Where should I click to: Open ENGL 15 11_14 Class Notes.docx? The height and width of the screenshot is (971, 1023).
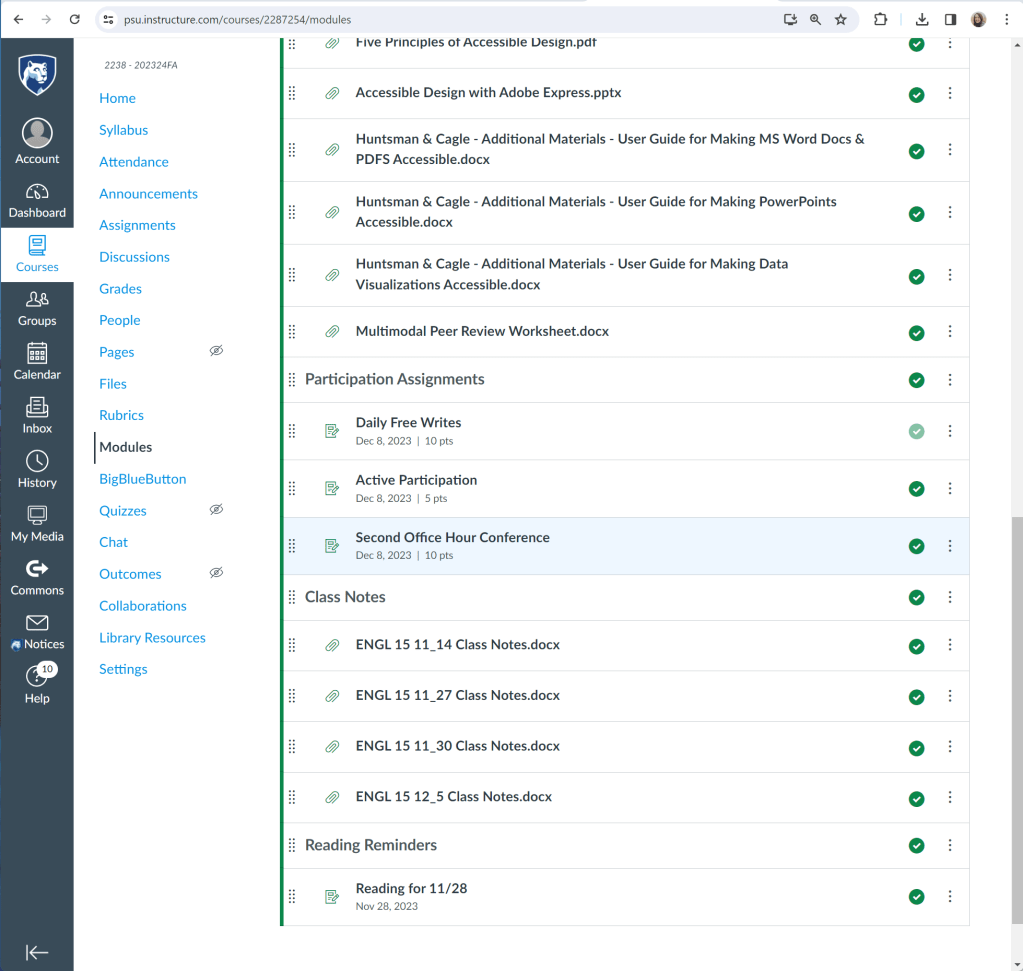(457, 645)
